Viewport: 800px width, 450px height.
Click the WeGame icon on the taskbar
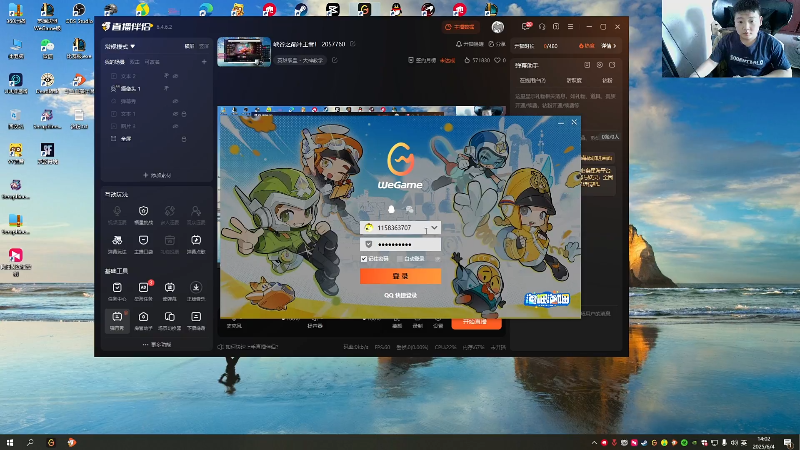coord(51,442)
